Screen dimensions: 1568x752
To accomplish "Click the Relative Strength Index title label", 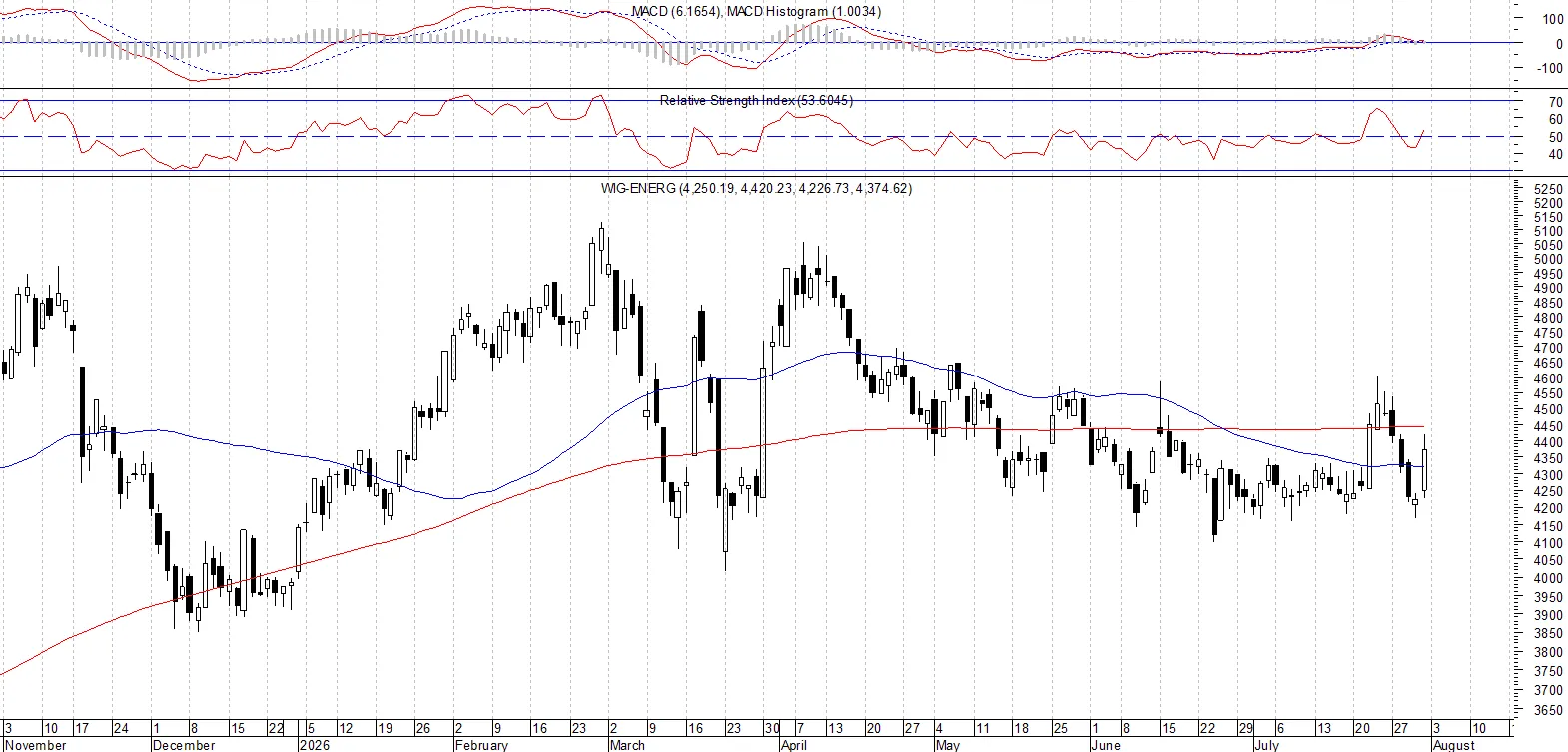I will click(x=756, y=100).
